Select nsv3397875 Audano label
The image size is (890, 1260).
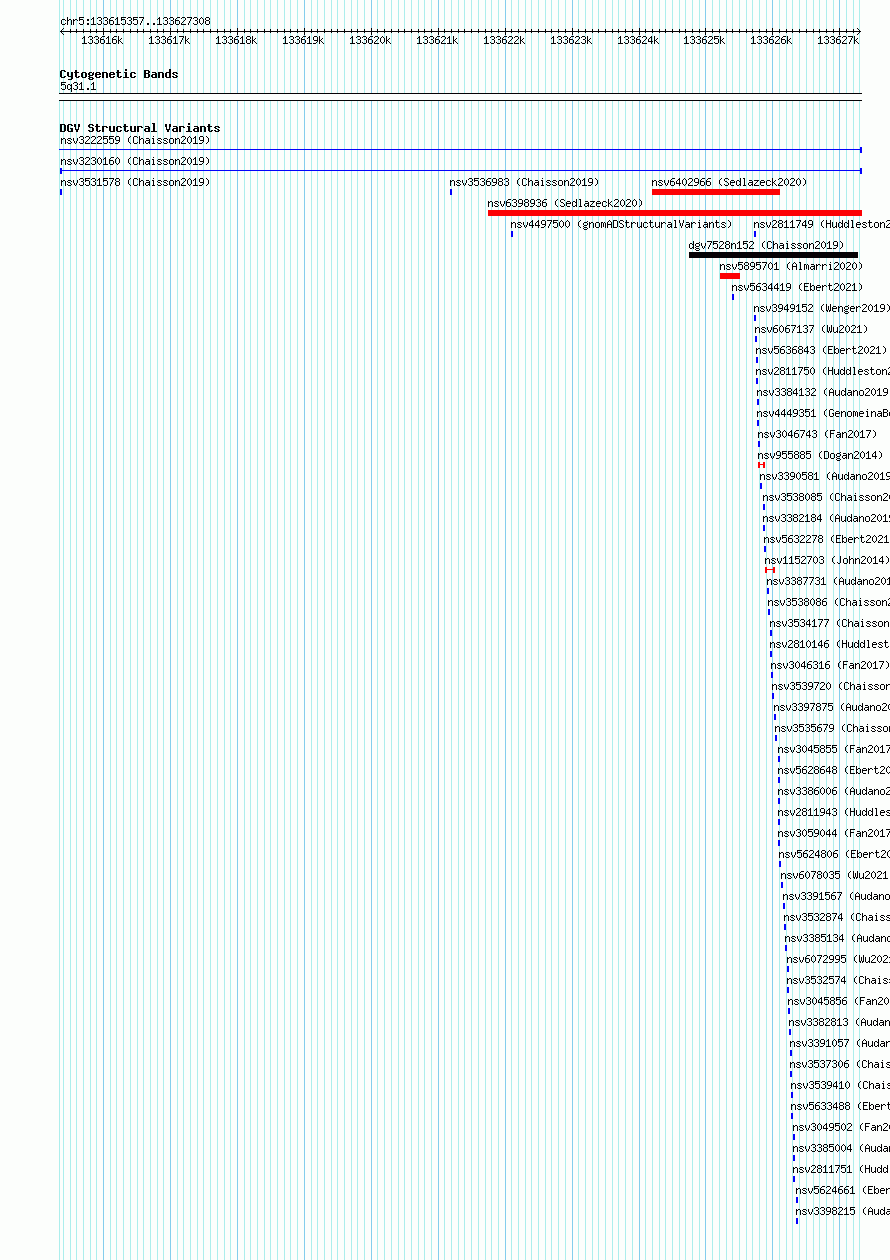[x=831, y=707]
